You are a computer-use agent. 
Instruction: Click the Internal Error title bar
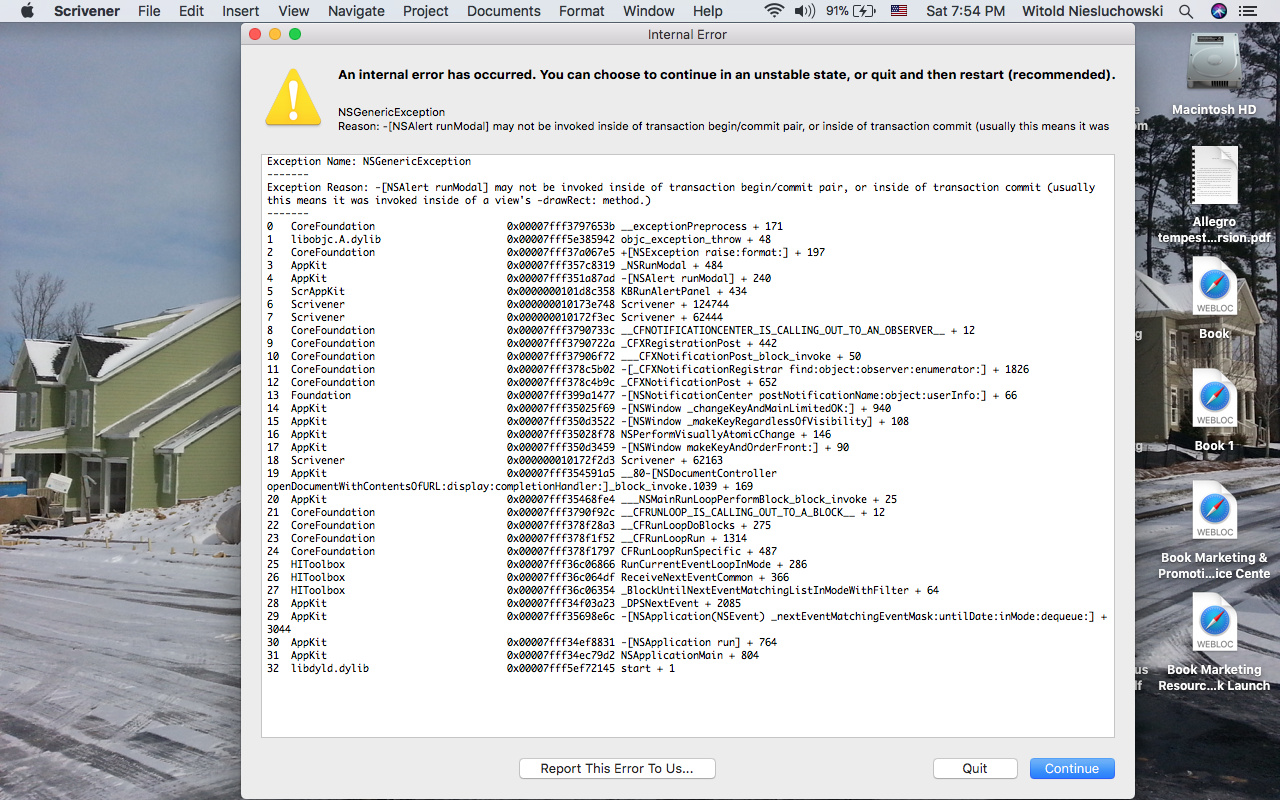[x=688, y=34]
